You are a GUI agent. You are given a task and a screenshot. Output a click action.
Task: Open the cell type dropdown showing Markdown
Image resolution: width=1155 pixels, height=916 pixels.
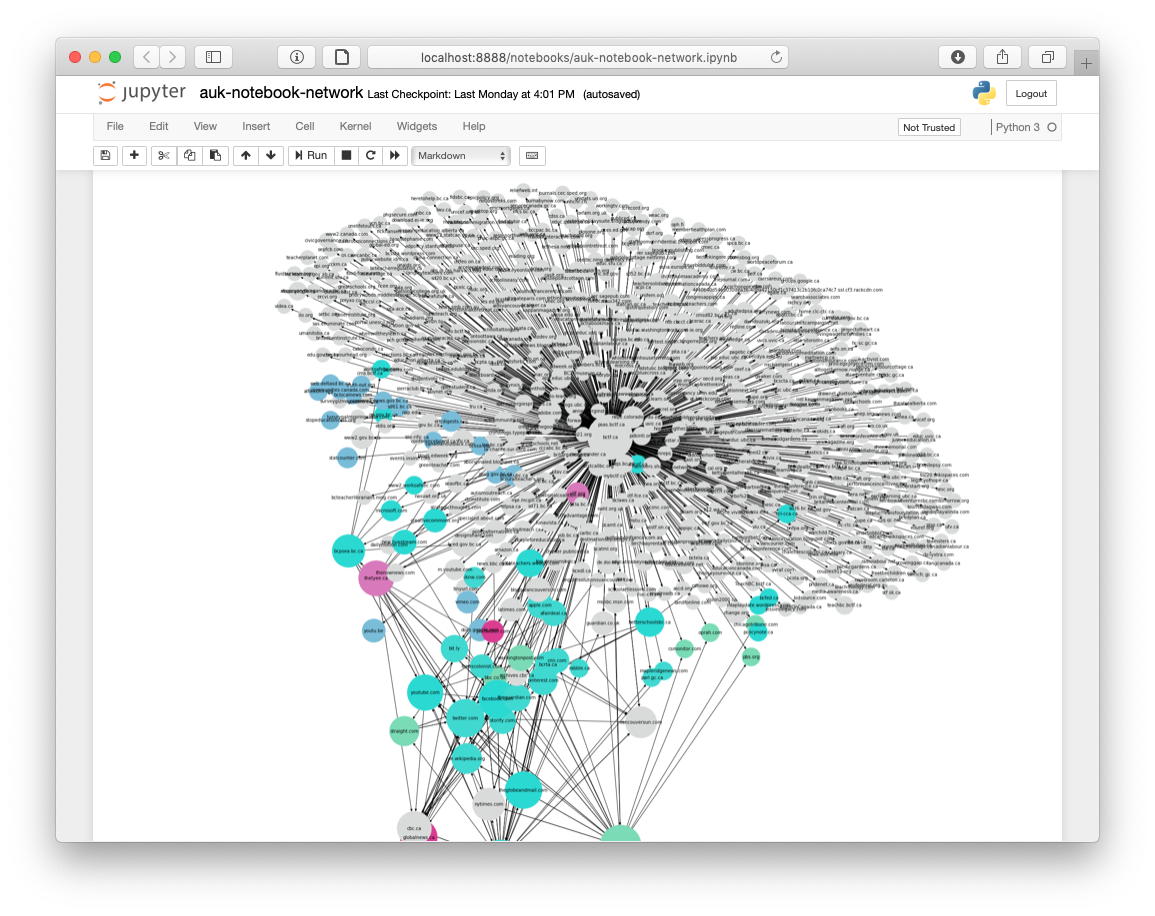461,155
